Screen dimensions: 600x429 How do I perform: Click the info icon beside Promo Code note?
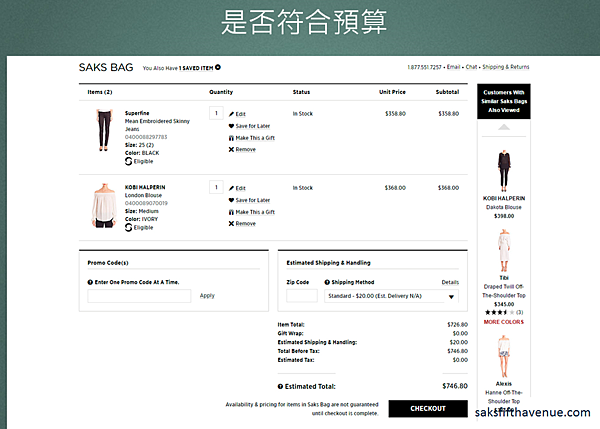[90, 282]
